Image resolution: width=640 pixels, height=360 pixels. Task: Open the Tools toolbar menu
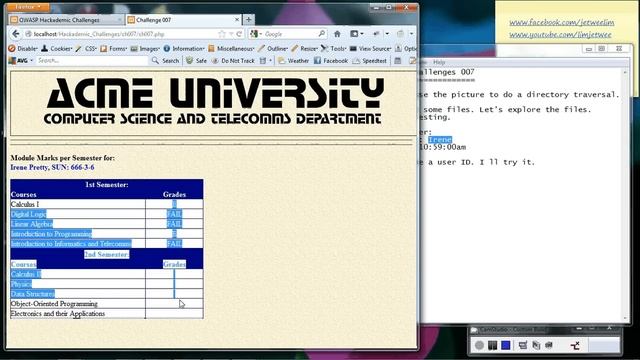(x=334, y=49)
